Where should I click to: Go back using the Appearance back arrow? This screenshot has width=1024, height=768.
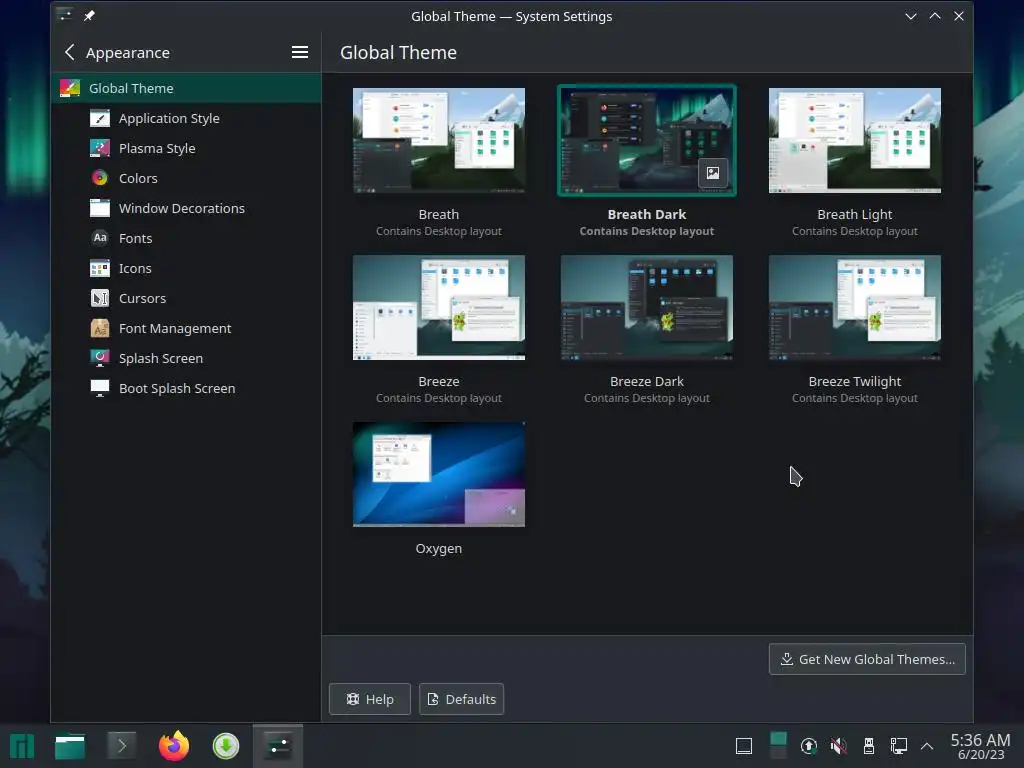pos(70,52)
